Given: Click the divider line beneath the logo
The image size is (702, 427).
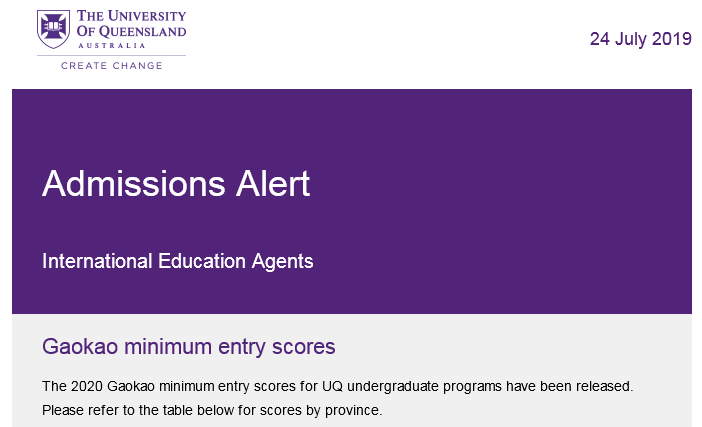Looking at the screenshot, I should (x=111, y=56).
